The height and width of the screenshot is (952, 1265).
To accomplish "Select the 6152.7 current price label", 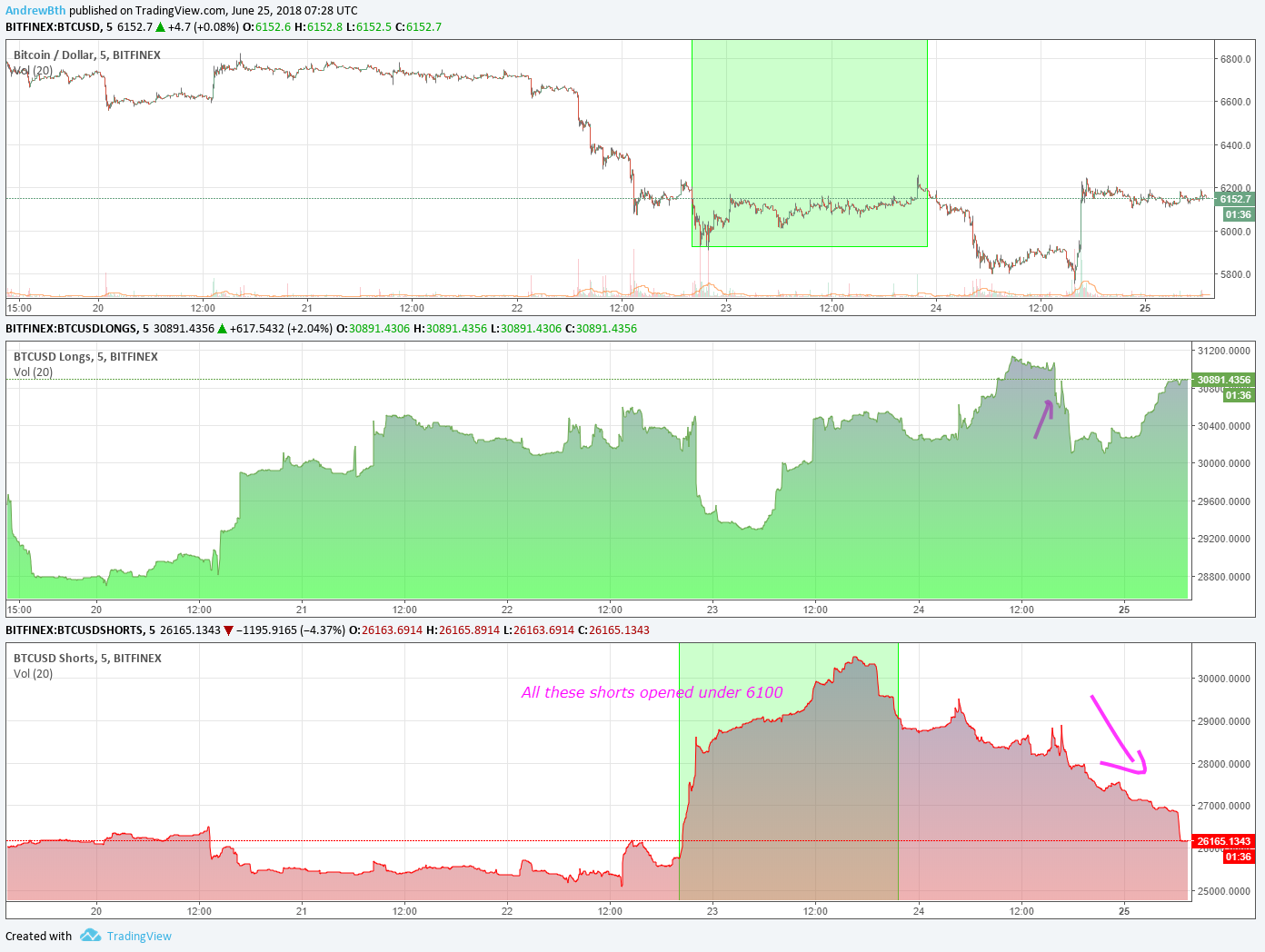I will [x=1234, y=199].
